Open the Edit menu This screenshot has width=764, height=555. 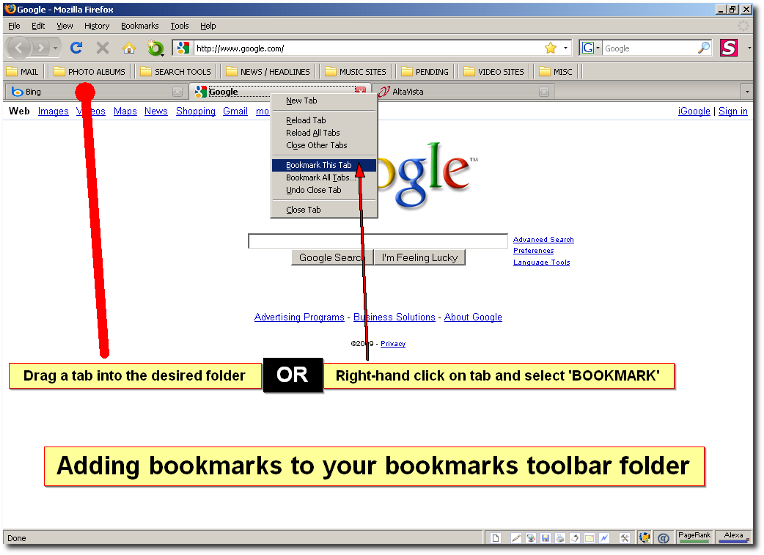[x=38, y=26]
